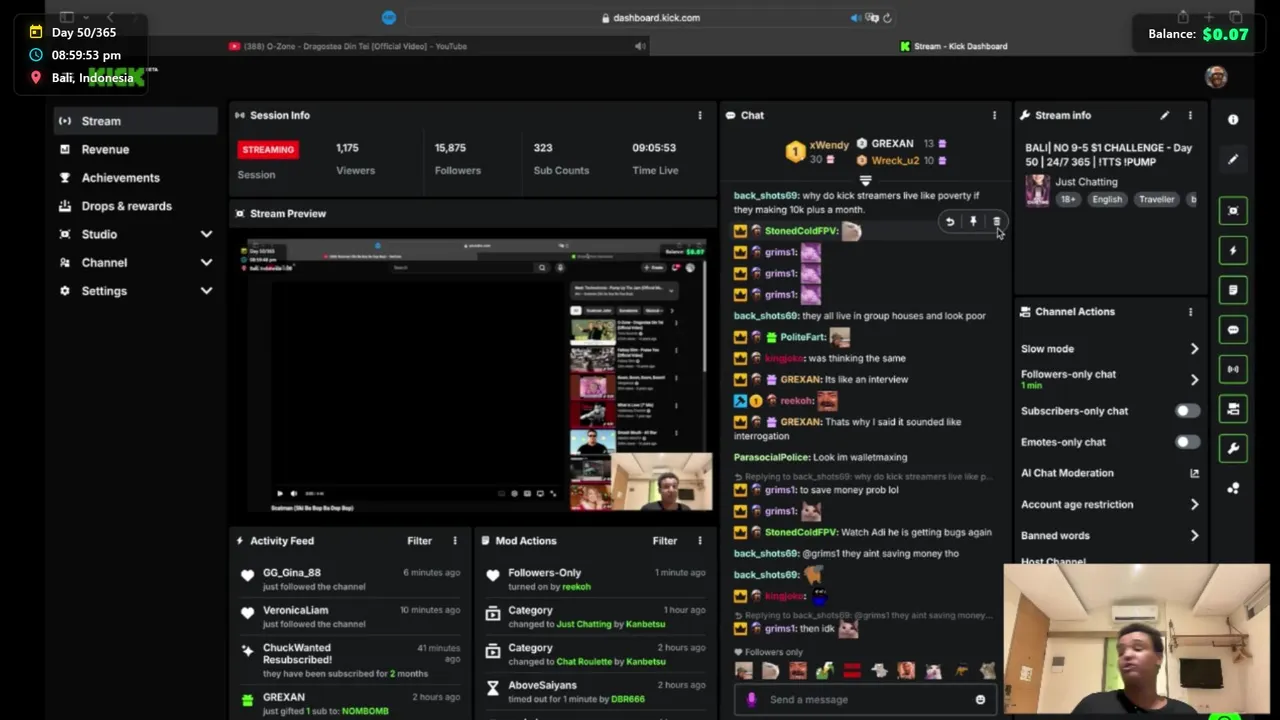Toggle the wrench icon in right sidebar

(x=1233, y=448)
